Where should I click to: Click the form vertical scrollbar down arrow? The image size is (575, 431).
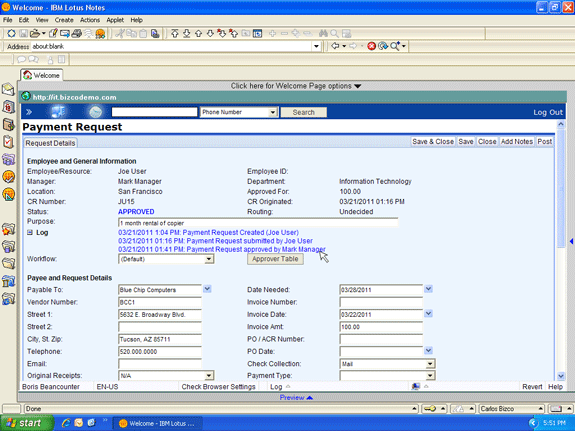click(x=561, y=376)
